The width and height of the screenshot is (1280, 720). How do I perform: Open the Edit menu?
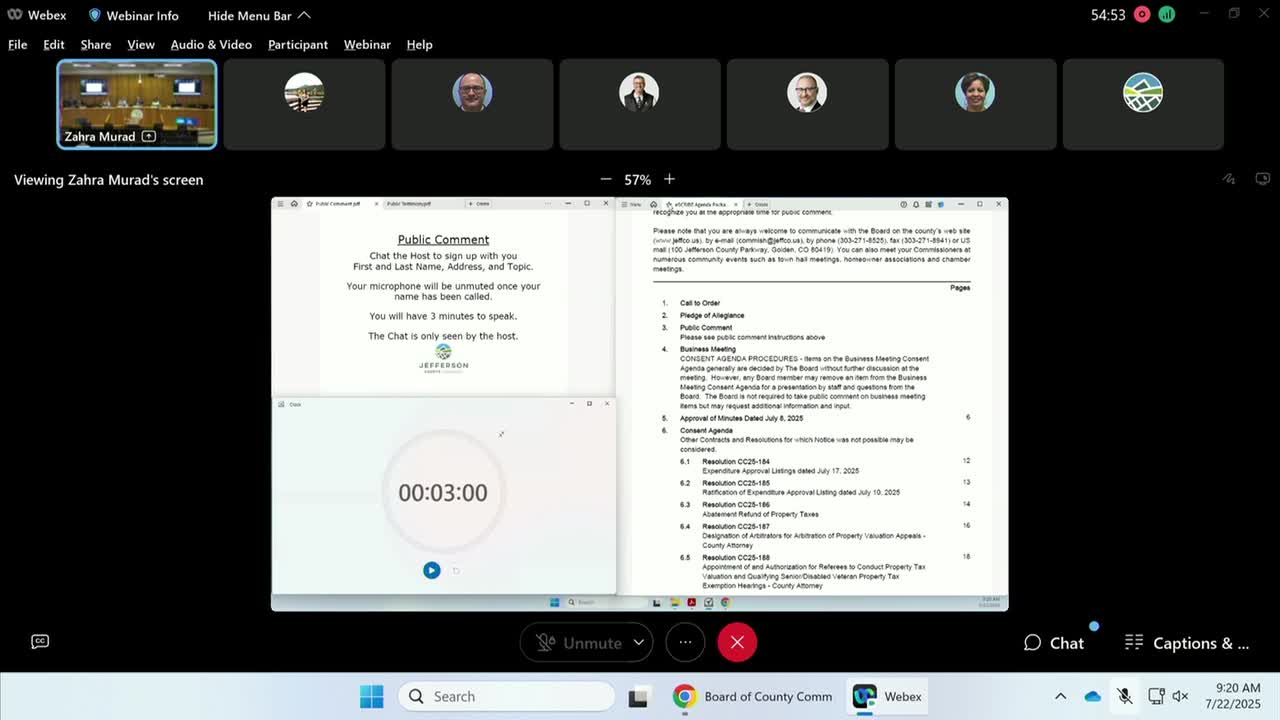(54, 44)
